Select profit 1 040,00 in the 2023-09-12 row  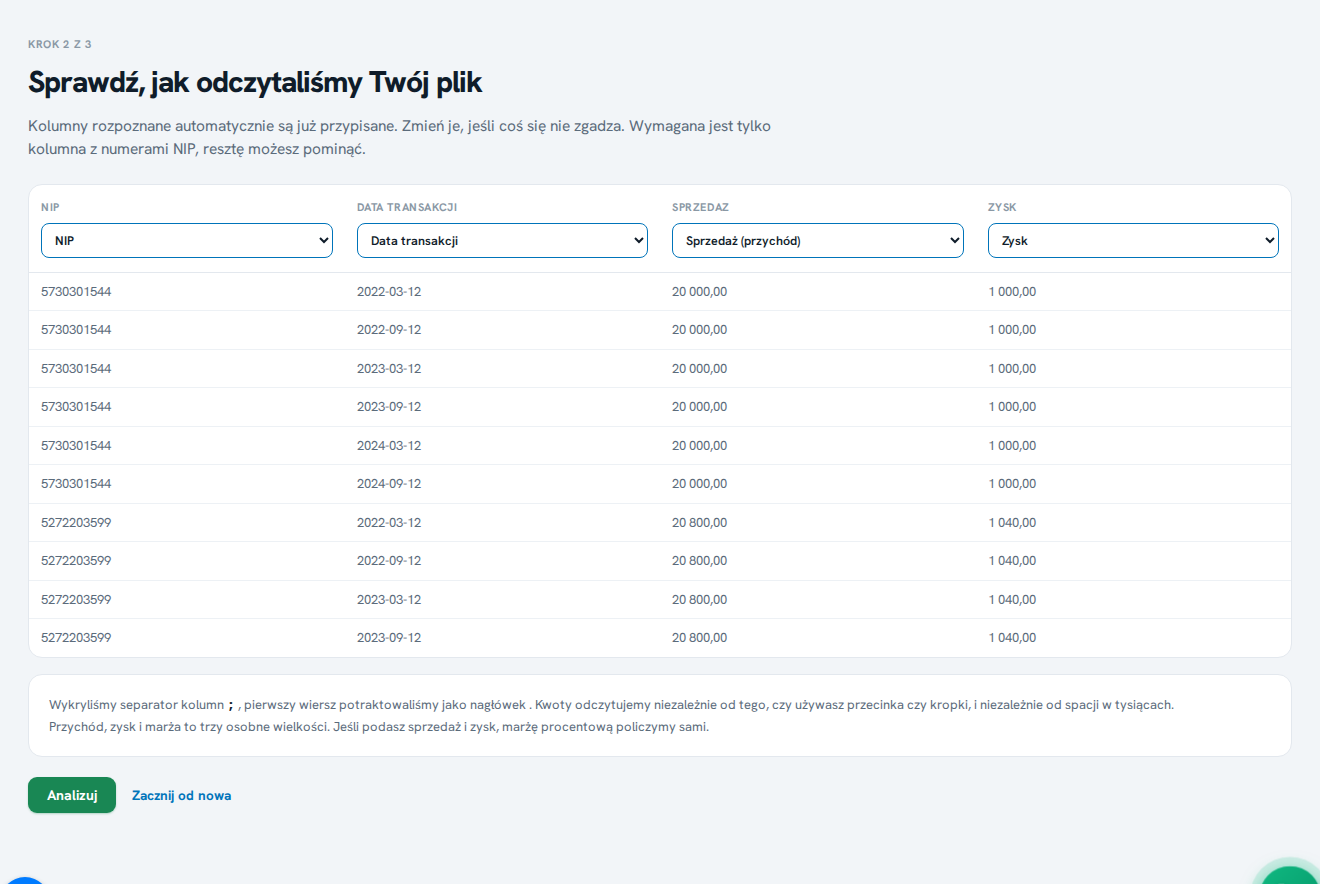[x=1012, y=638]
